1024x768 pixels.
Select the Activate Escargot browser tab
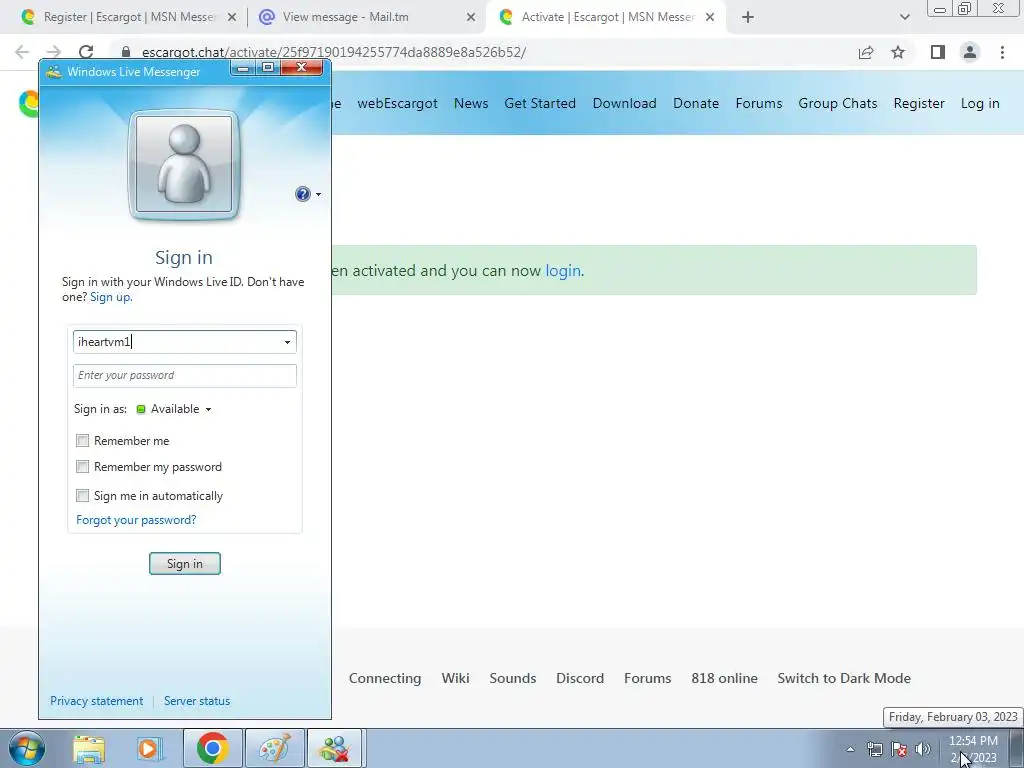click(x=606, y=17)
